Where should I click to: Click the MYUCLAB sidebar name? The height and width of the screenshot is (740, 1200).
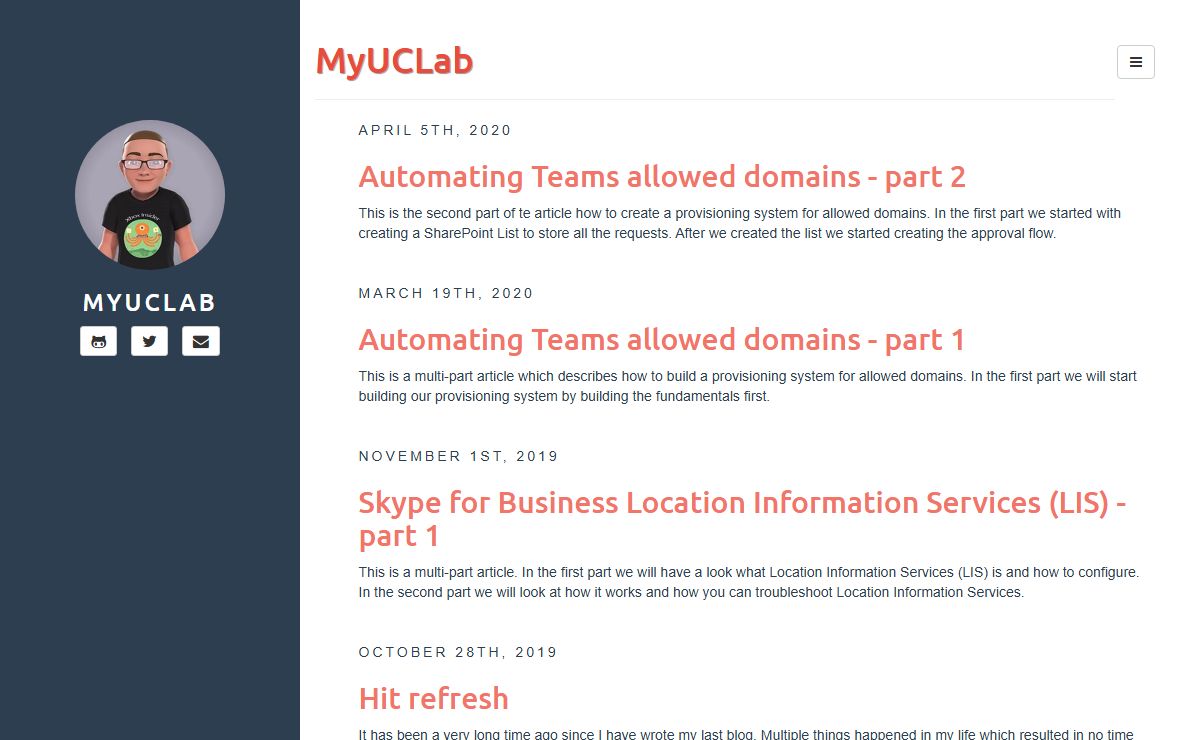[150, 303]
